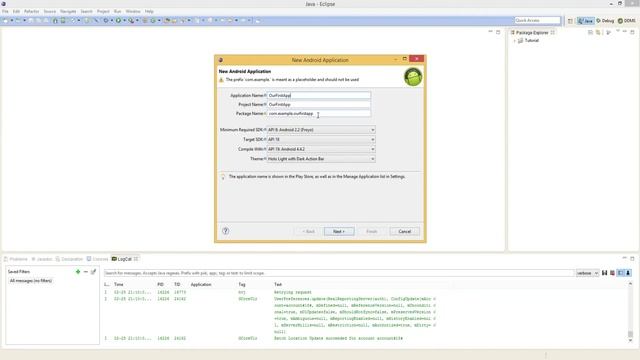
Task: Clear the LogCat log with the red icon
Action: tap(612, 273)
